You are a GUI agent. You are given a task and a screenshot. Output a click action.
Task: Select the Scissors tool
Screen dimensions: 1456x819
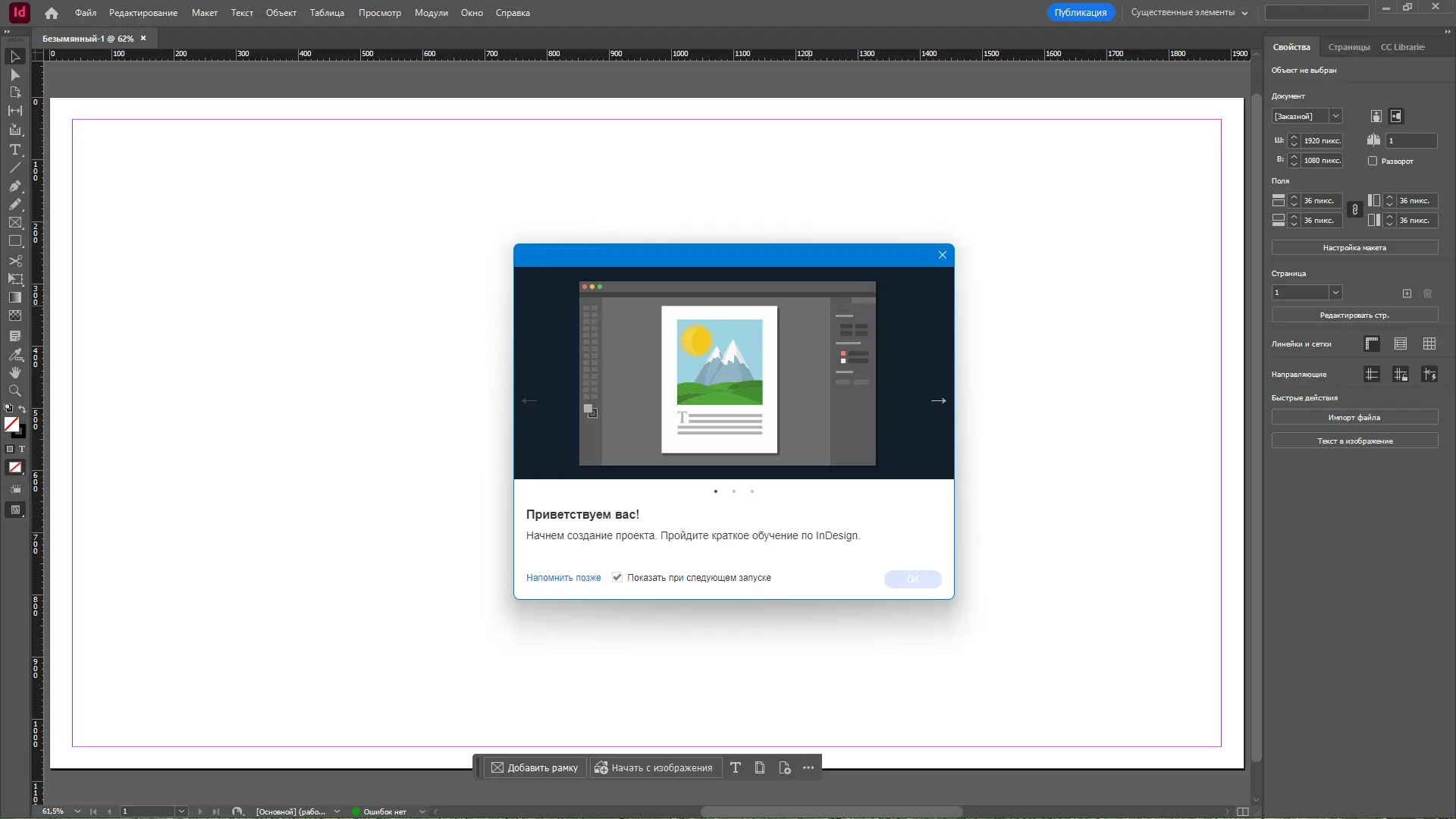[x=15, y=261]
